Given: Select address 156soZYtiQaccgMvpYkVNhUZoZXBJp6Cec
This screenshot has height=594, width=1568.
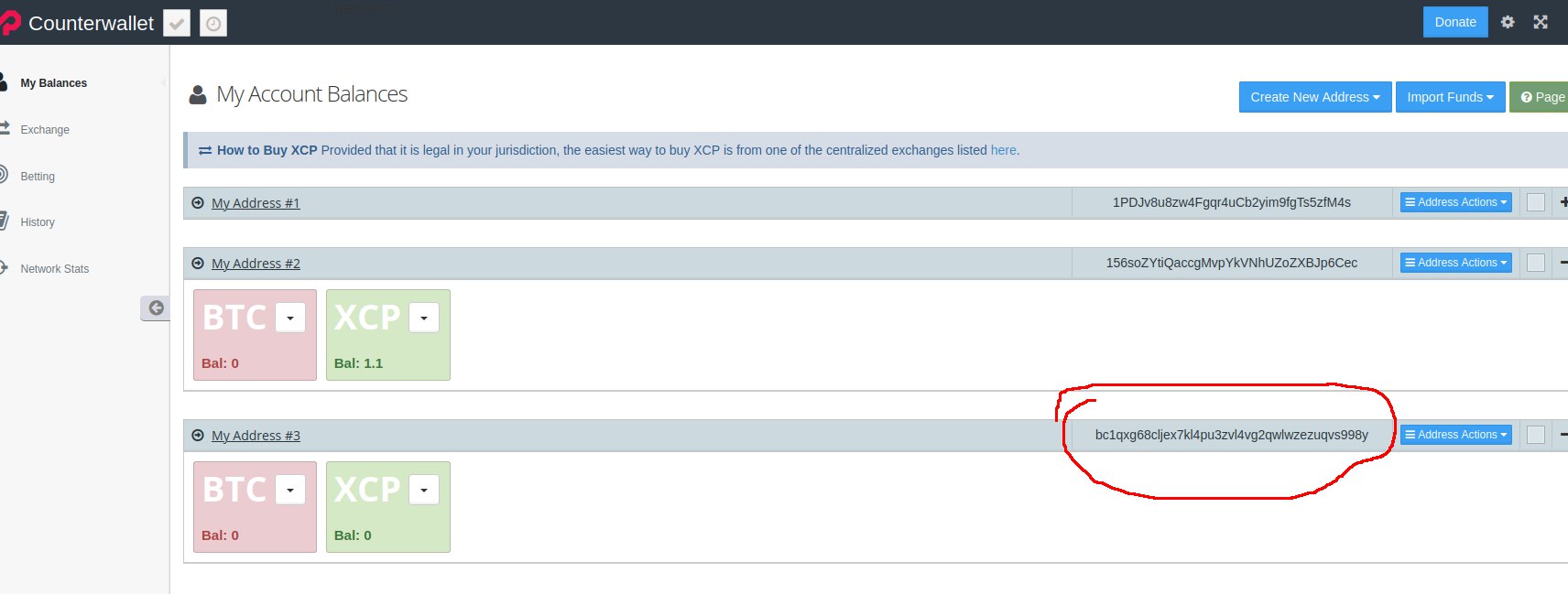Looking at the screenshot, I should (1232, 263).
